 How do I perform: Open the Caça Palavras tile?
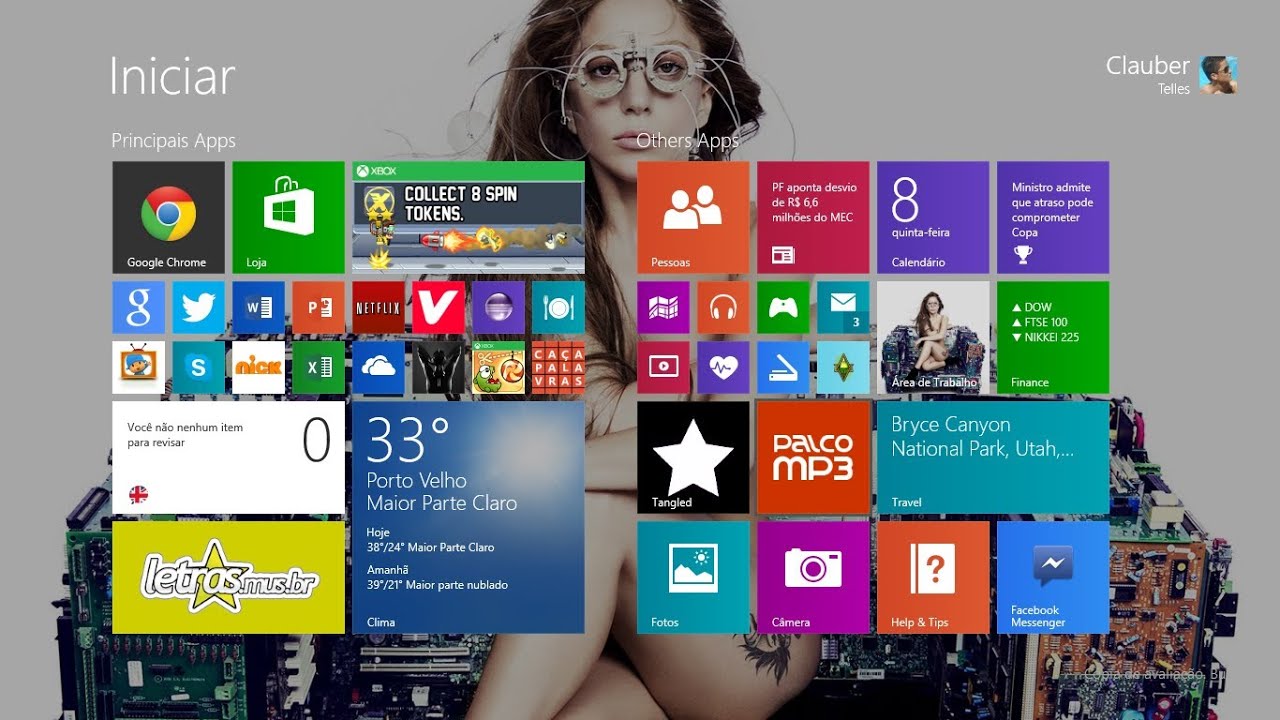pyautogui.click(x=558, y=368)
